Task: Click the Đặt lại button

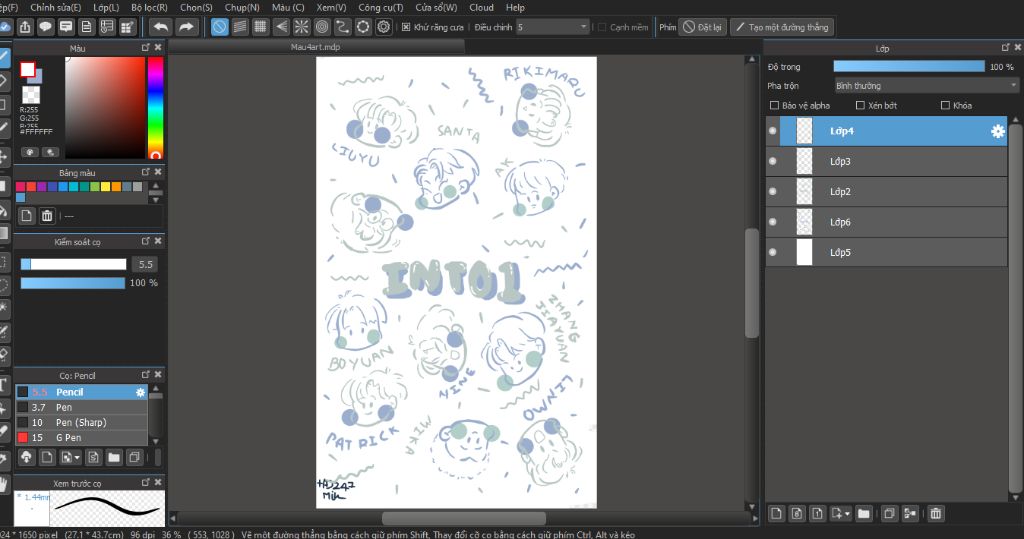Action: click(703, 27)
